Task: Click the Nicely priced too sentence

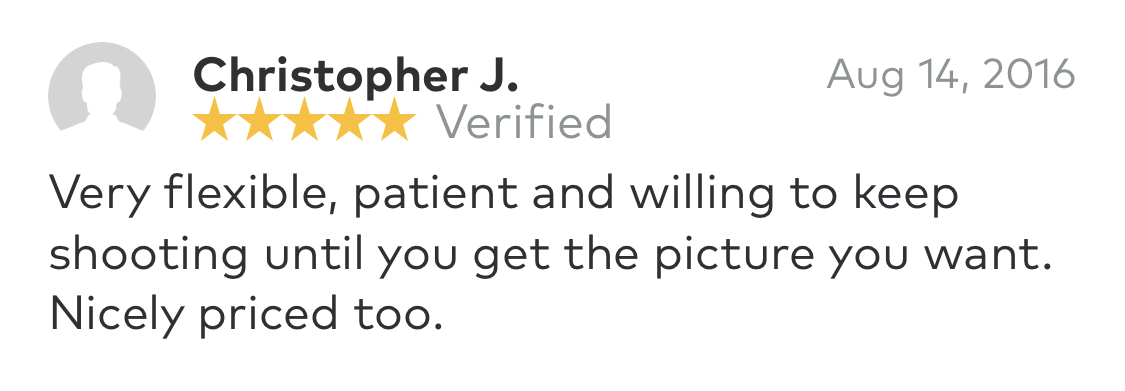Action: point(246,315)
